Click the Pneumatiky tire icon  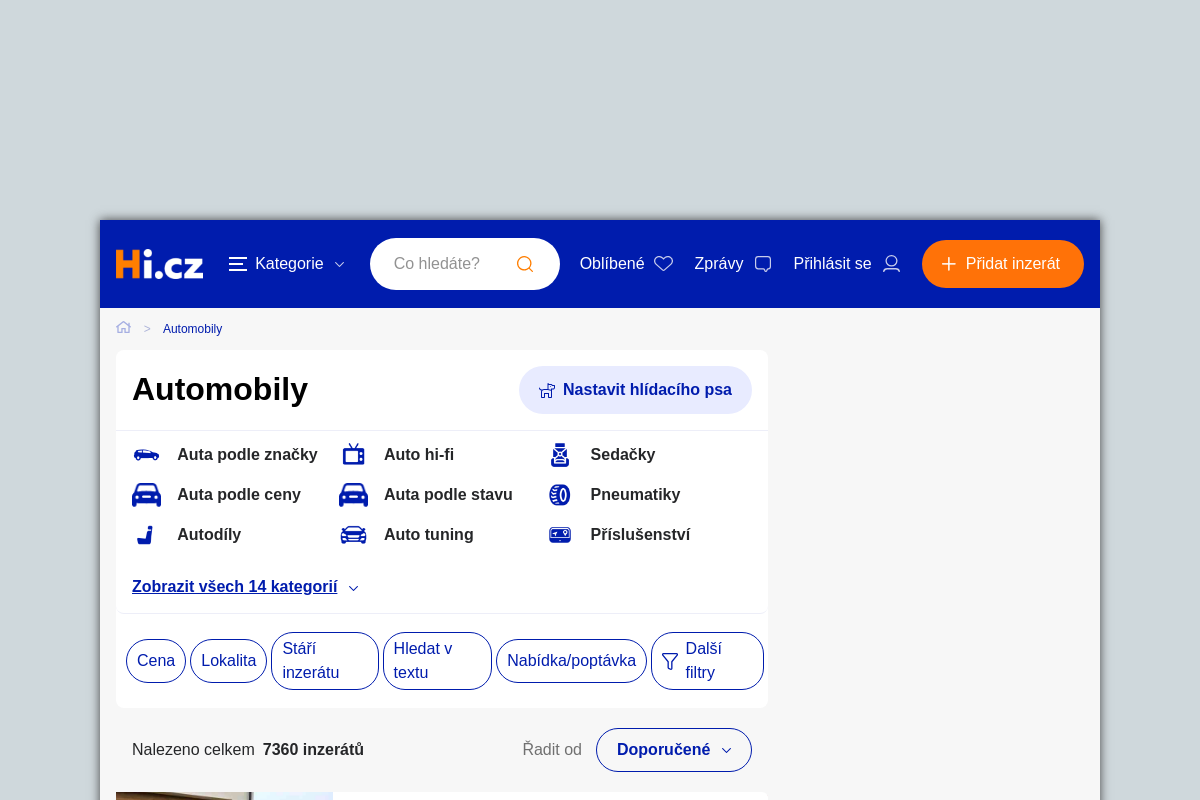[560, 495]
